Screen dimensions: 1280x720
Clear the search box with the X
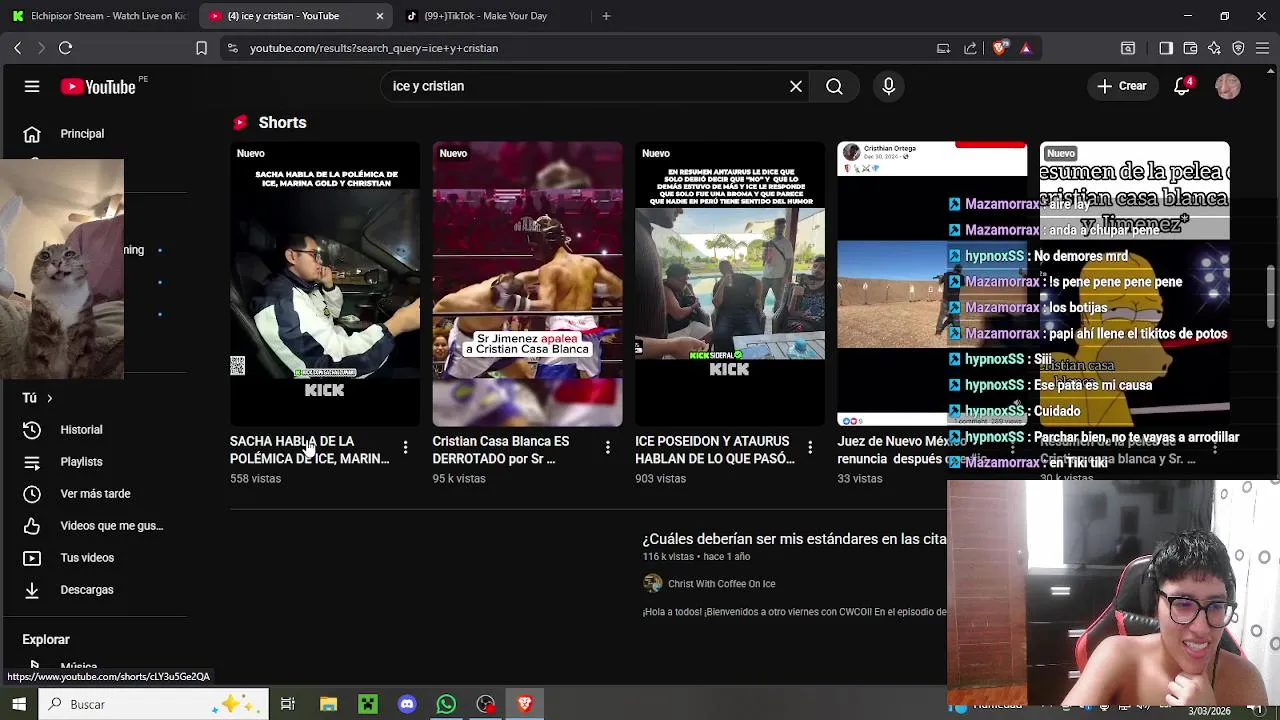(796, 86)
